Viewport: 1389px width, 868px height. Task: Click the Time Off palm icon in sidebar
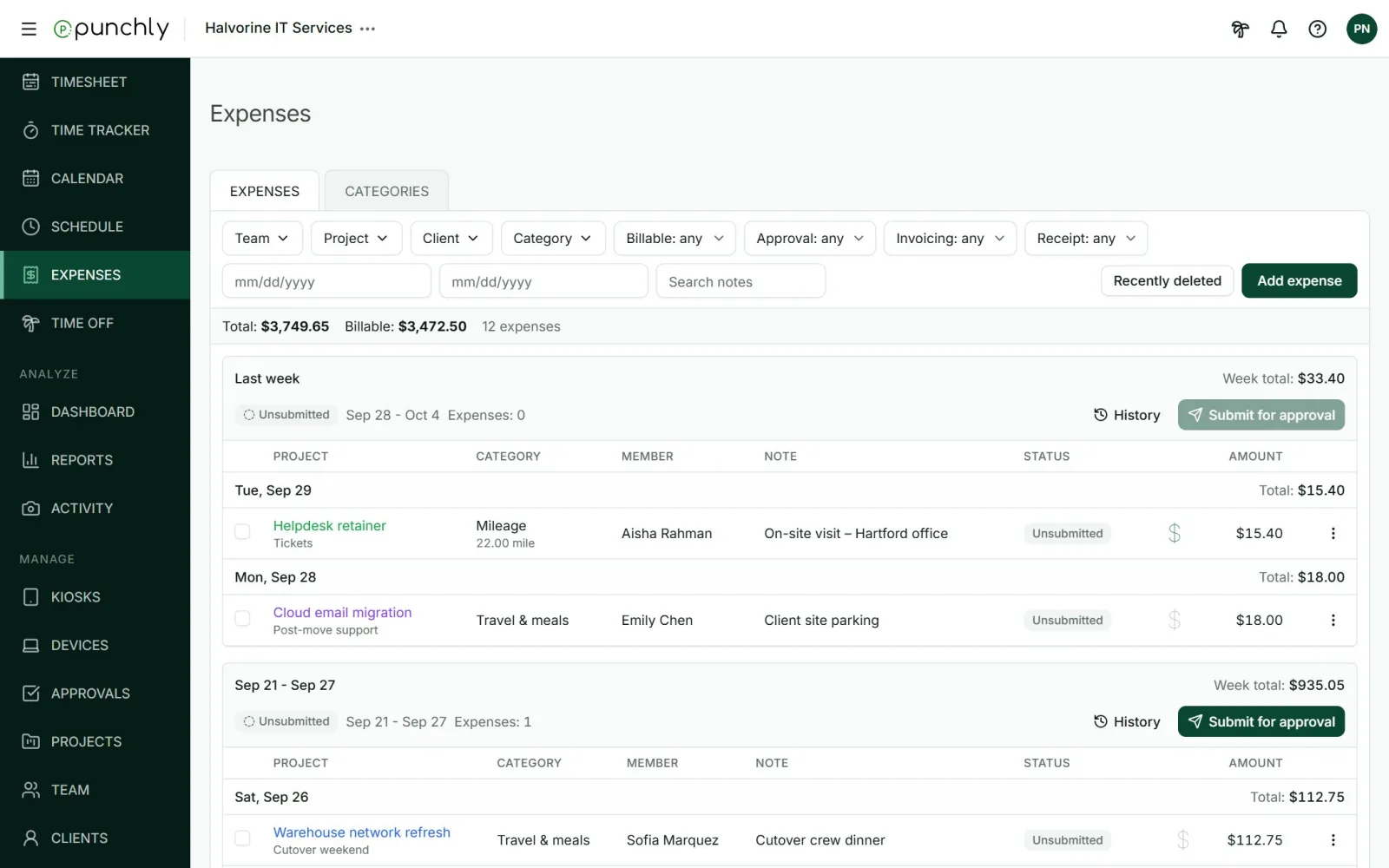pos(30,323)
